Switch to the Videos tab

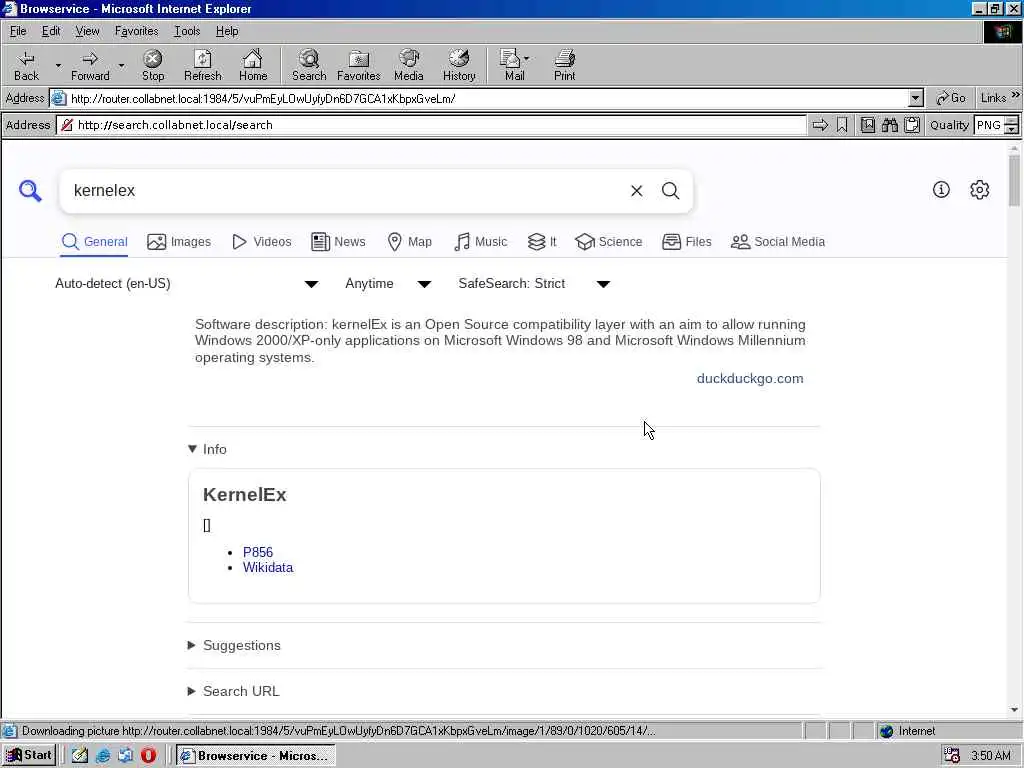coord(262,242)
